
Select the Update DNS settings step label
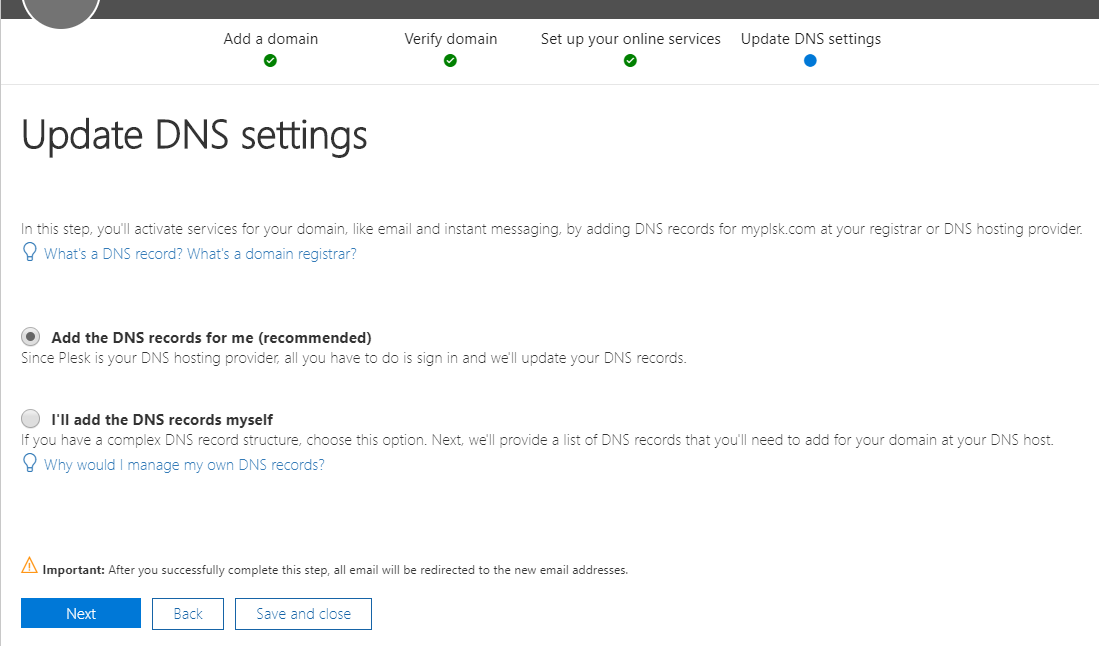pyautogui.click(x=810, y=39)
